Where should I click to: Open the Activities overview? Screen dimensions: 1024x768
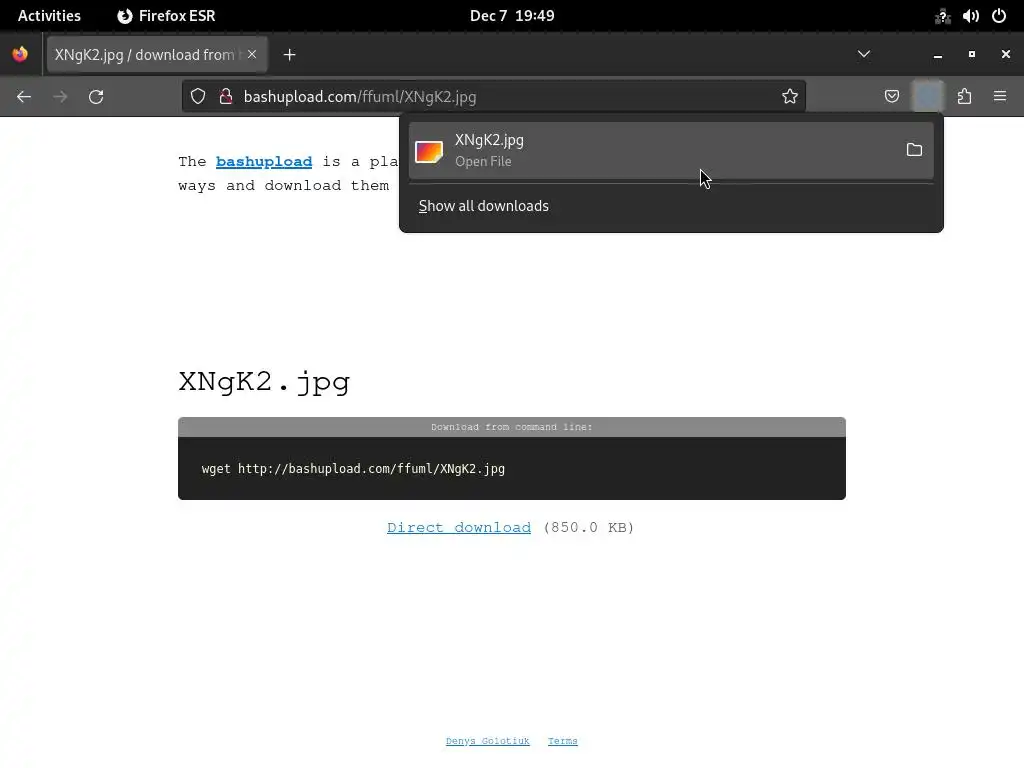tap(49, 16)
